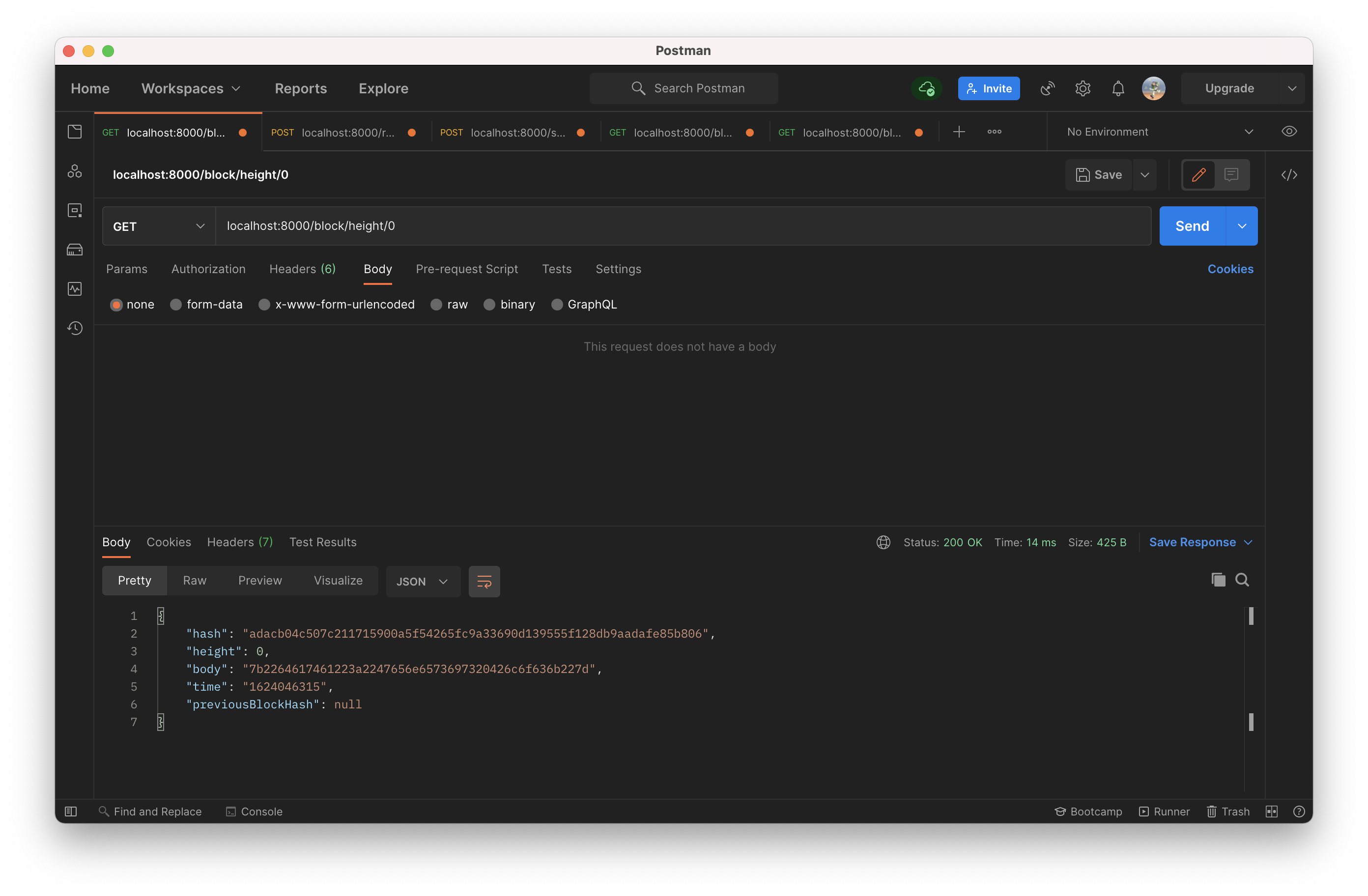Click the Send button
This screenshot has height=896, width=1368.
pos(1192,225)
